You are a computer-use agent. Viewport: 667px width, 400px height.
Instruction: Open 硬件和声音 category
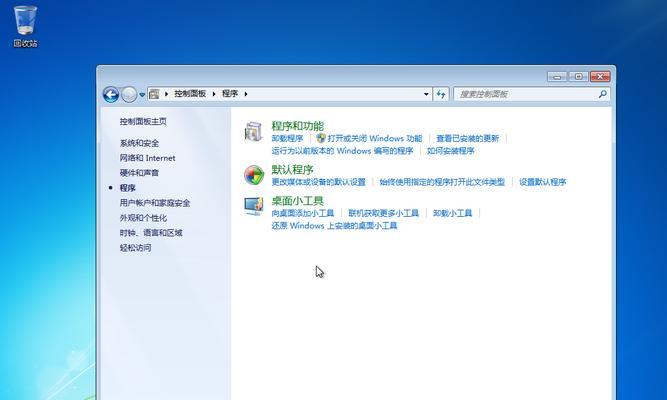pos(139,173)
